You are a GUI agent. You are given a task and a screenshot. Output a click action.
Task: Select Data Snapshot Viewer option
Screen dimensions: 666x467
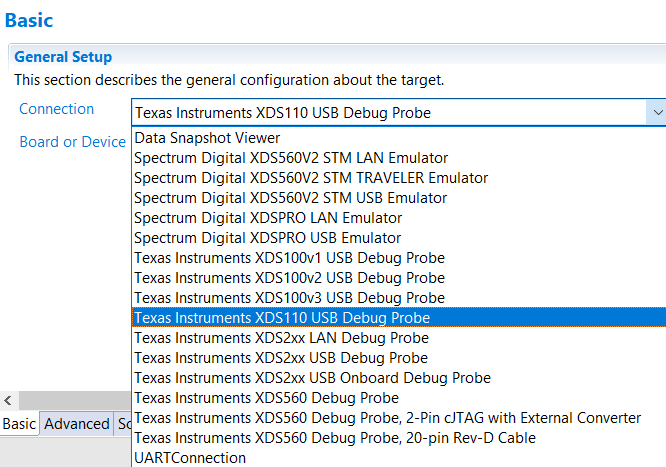tap(207, 138)
